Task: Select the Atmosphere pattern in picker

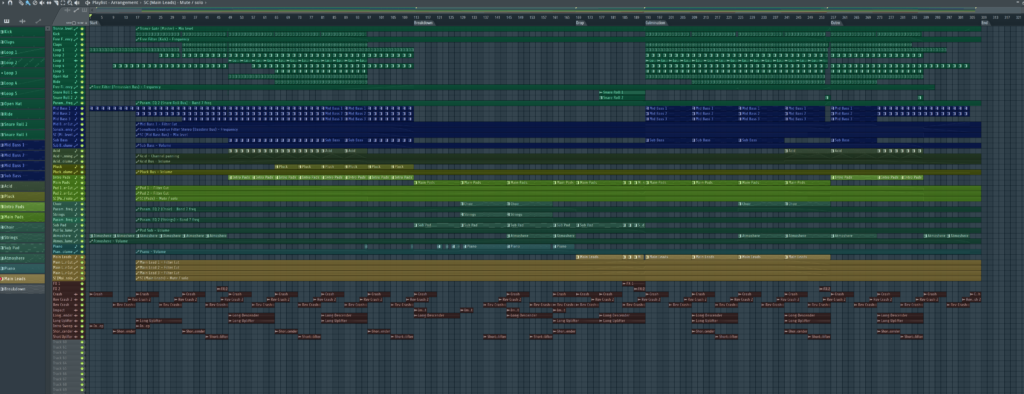Action: pyautogui.click(x=23, y=258)
